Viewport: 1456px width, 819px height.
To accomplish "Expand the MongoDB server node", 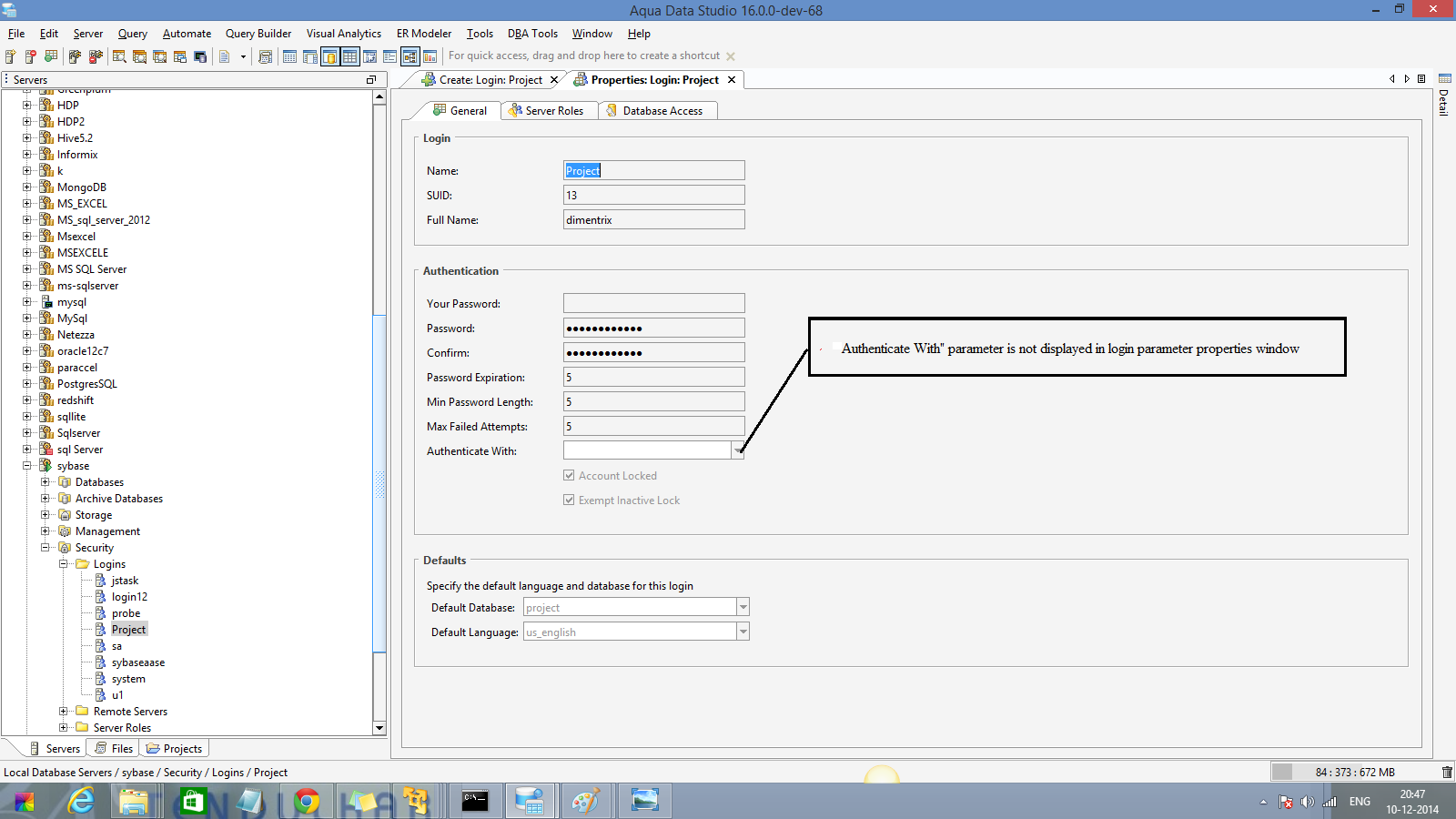I will pos(27,187).
